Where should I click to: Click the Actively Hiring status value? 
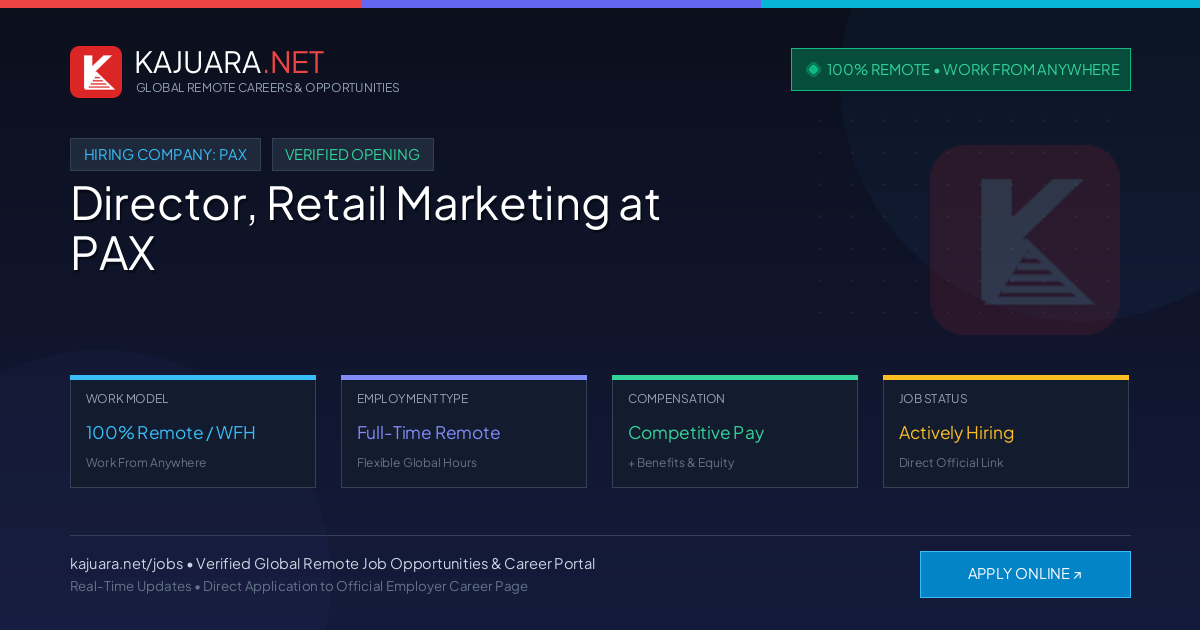(956, 433)
